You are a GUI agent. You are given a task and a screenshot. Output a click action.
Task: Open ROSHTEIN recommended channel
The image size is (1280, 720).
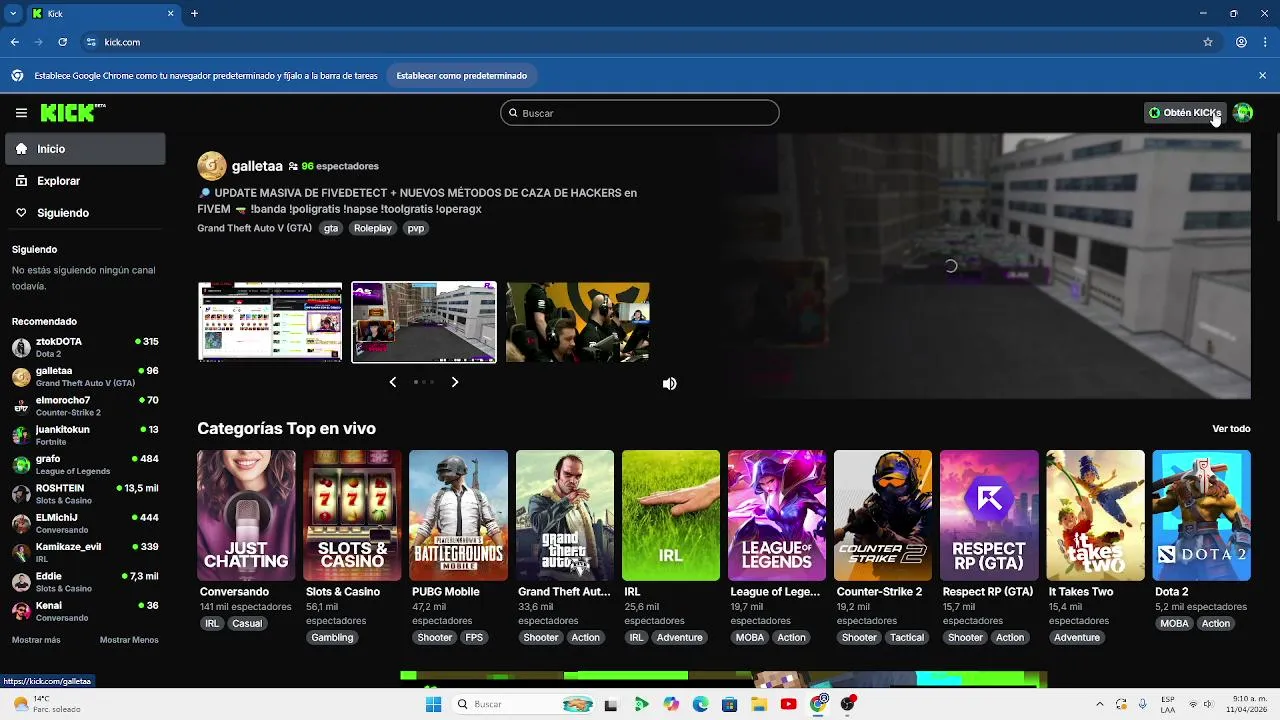point(85,494)
